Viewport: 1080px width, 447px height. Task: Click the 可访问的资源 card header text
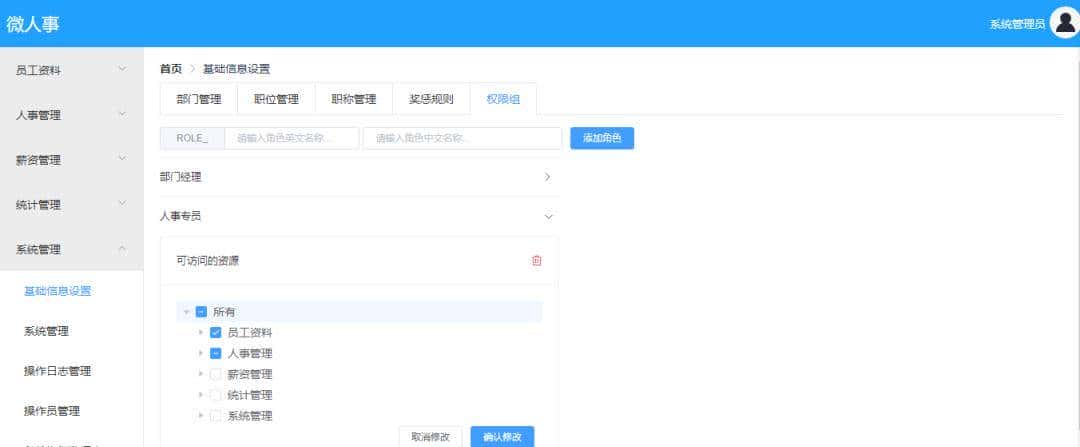tap(208, 261)
